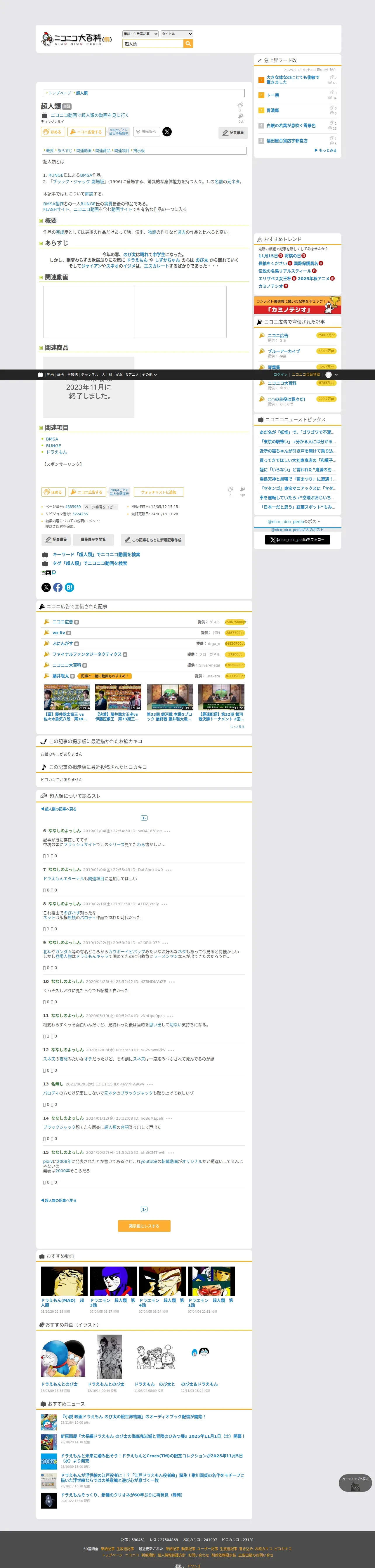Screen dimensions: 375x1568
Task: Click the megaphone icon beside ニコニ広告 in sidebar
Action: coord(262,335)
